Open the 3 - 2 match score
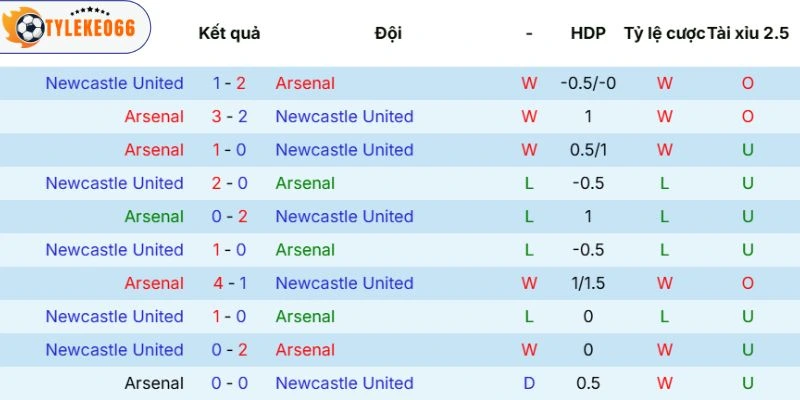Screen dimensions: 800x400 click(230, 116)
